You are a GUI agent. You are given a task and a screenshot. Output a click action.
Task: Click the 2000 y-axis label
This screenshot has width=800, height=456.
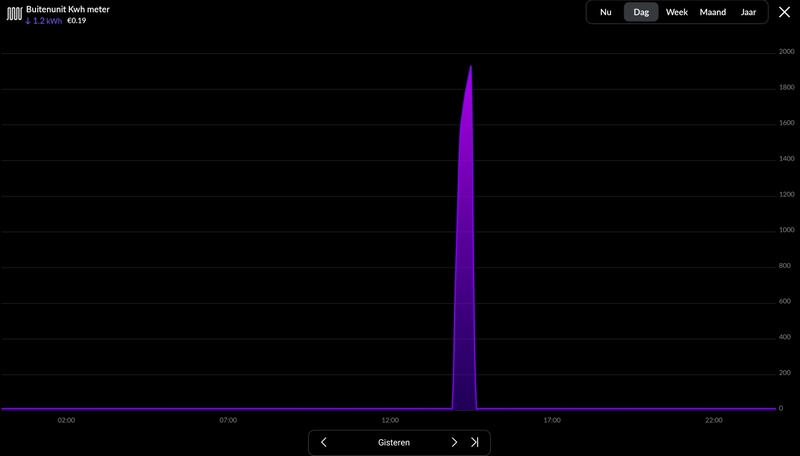tap(786, 52)
